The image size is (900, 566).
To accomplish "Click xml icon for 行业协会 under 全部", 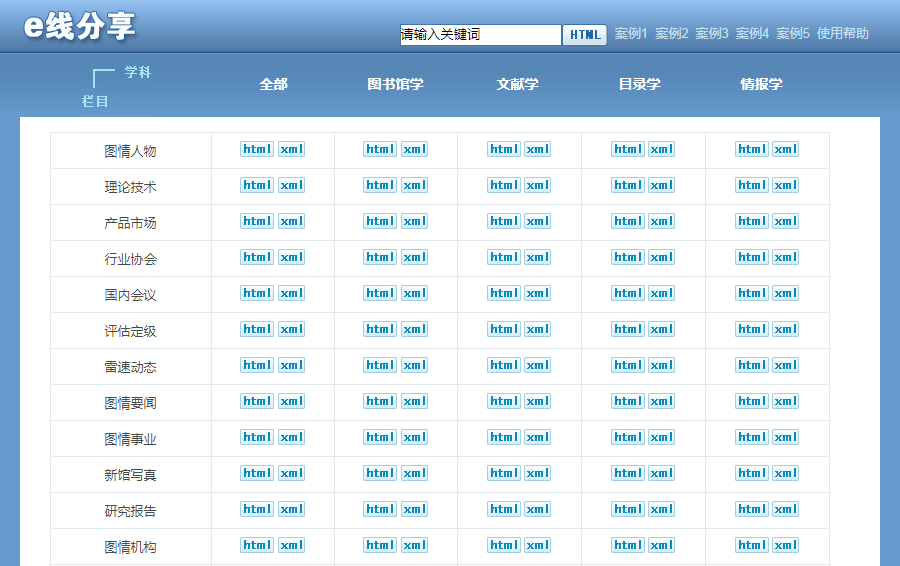I will click(x=292, y=257).
